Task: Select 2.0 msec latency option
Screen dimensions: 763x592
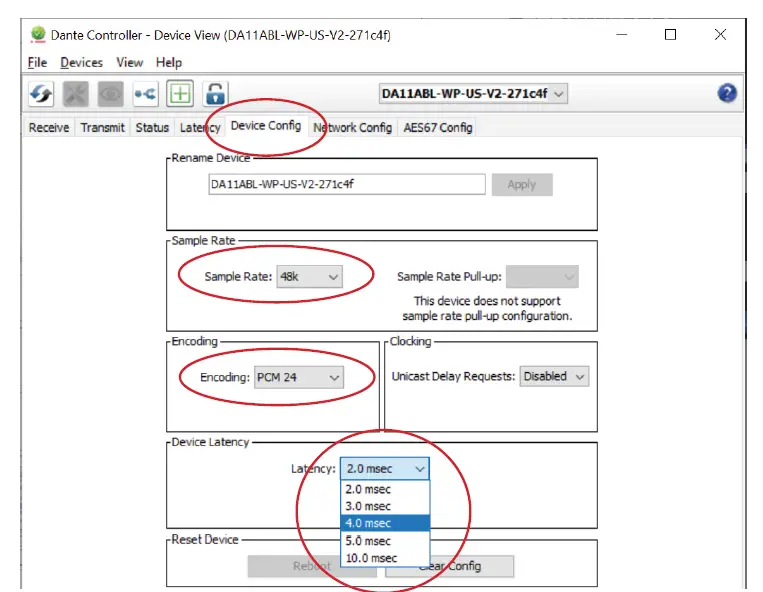Action: click(385, 489)
